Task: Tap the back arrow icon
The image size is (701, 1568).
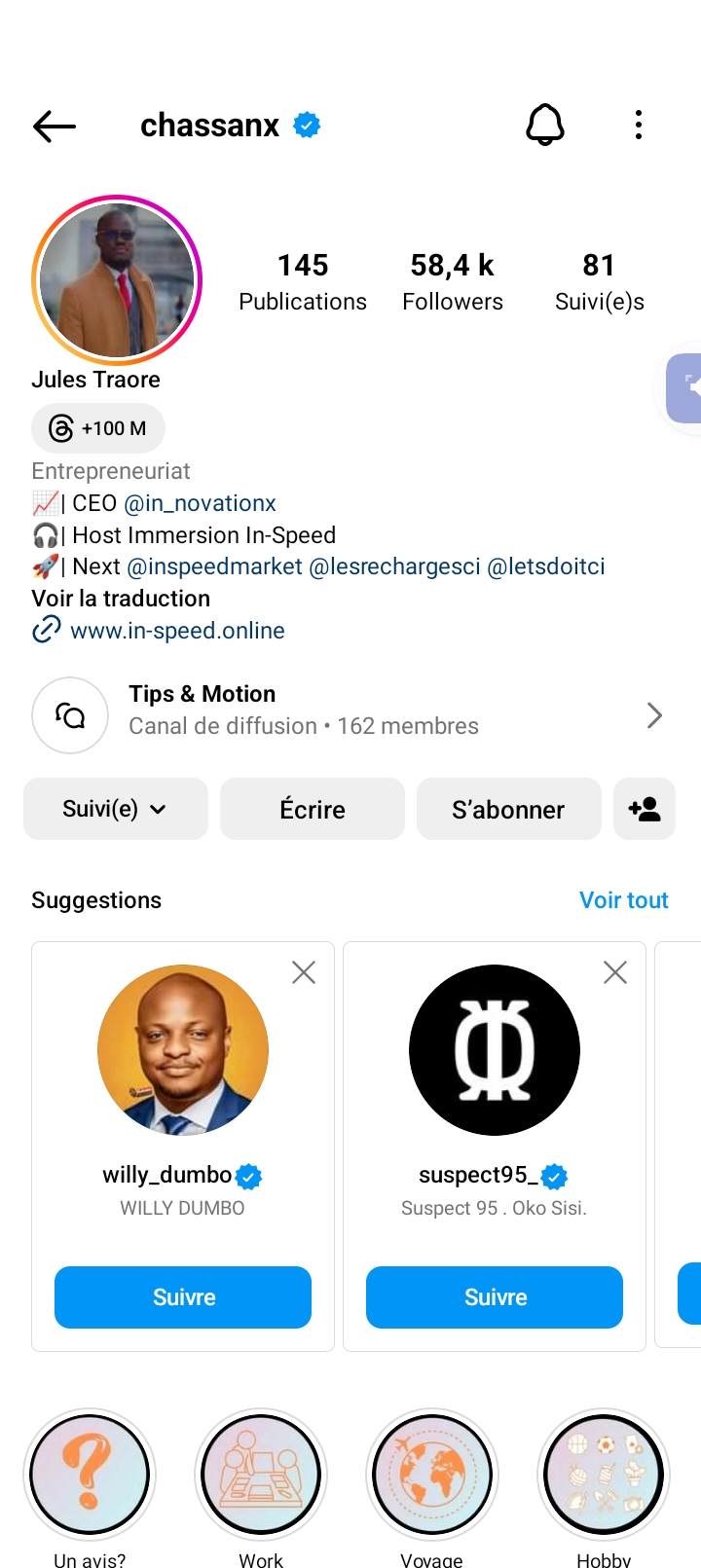Action: (x=55, y=127)
